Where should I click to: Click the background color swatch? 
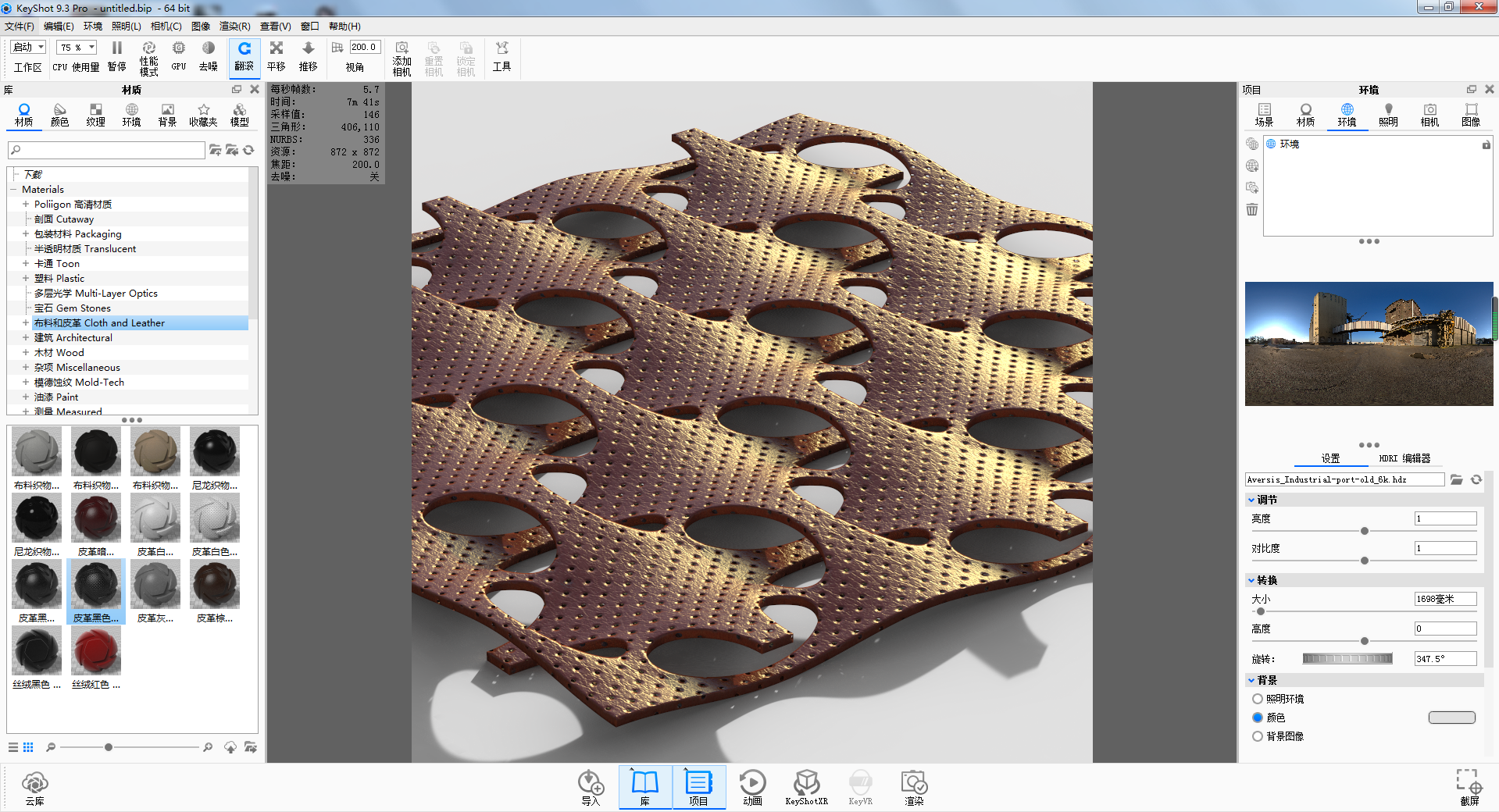point(1451,718)
